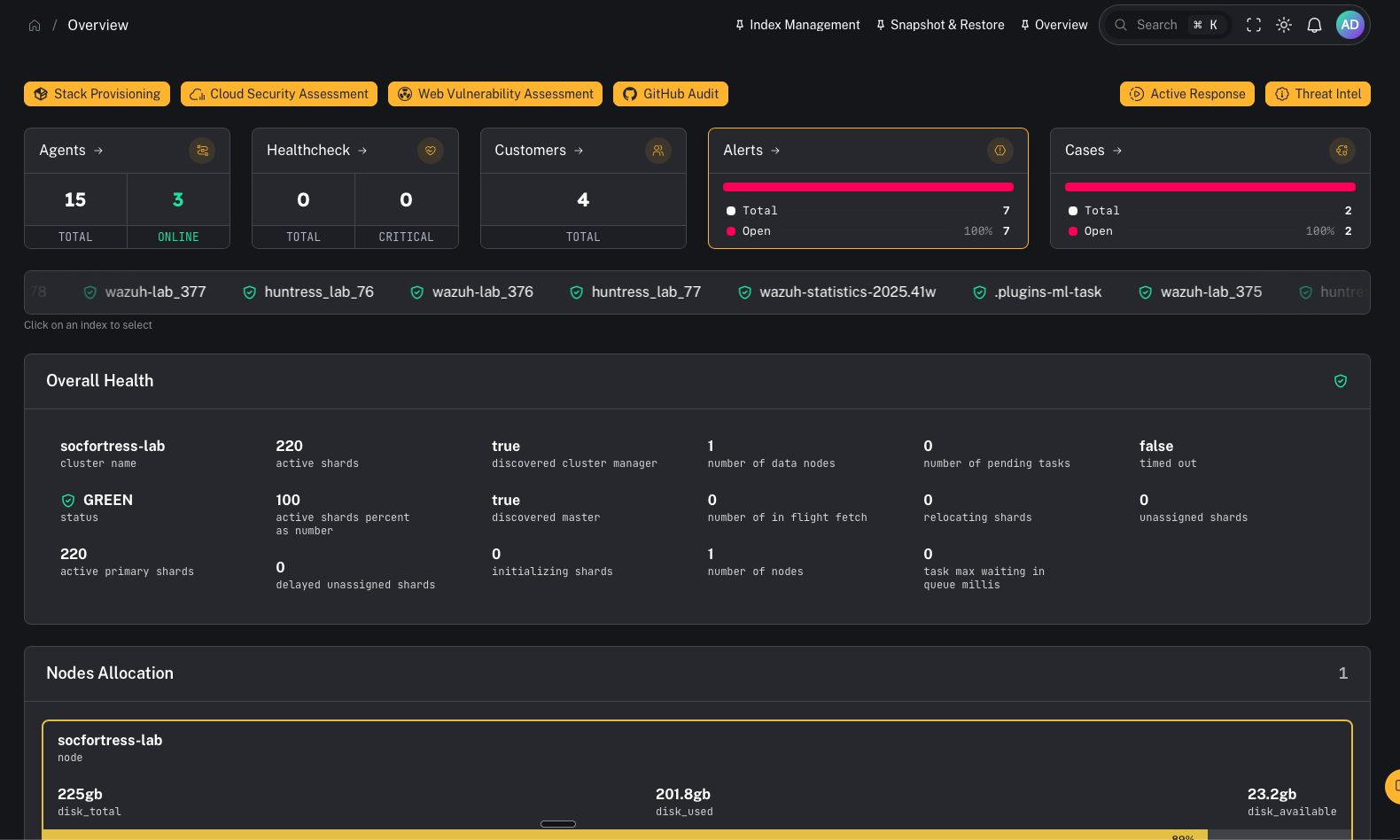
Task: Select index huntress_lab_76
Action: pyautogui.click(x=308, y=292)
